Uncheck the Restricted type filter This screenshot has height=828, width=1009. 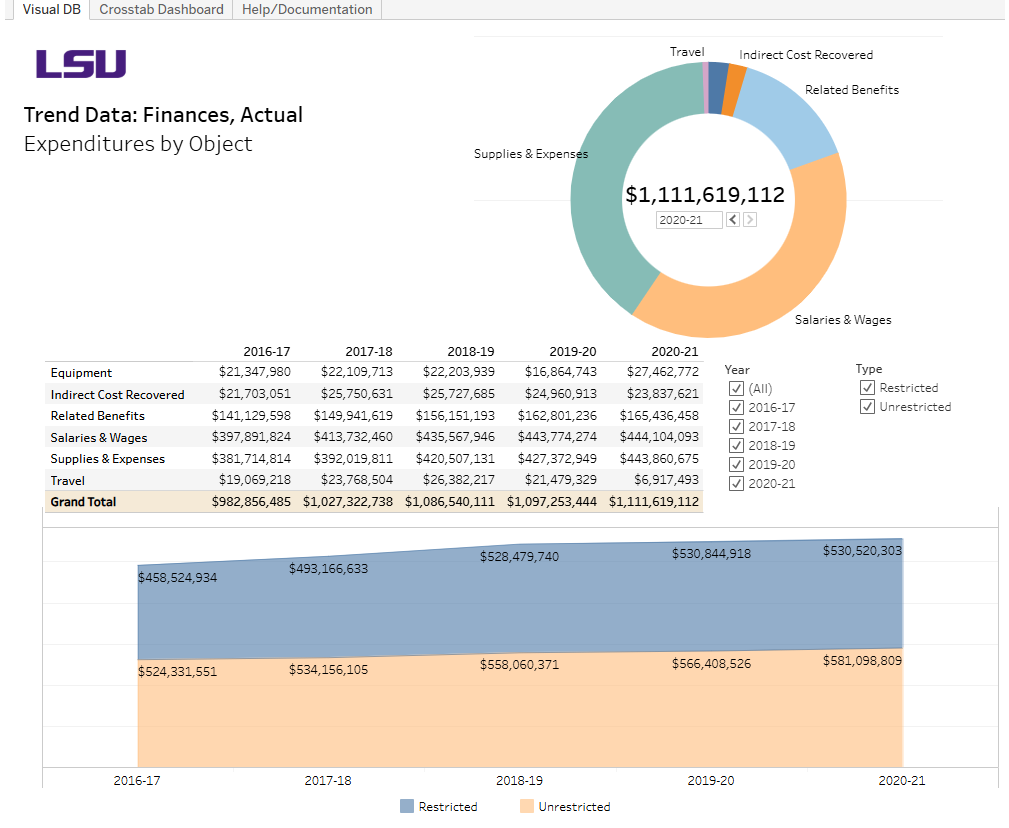867,388
